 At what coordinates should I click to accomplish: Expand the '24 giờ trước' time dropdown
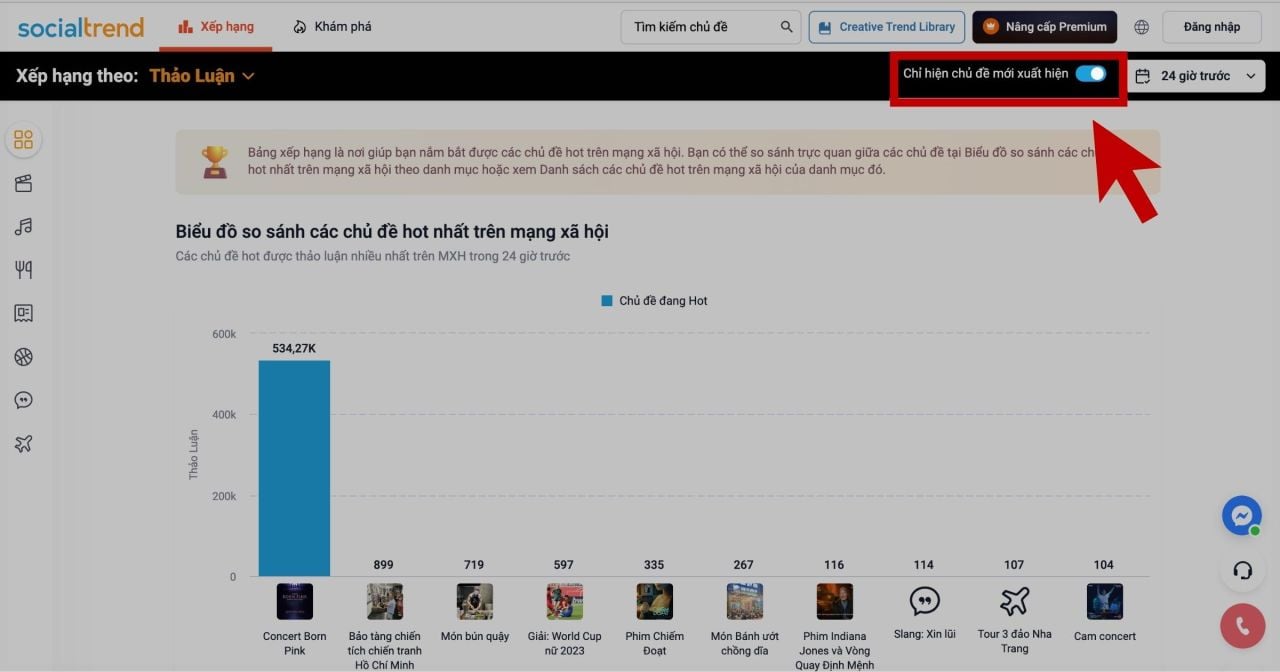(x=1196, y=76)
